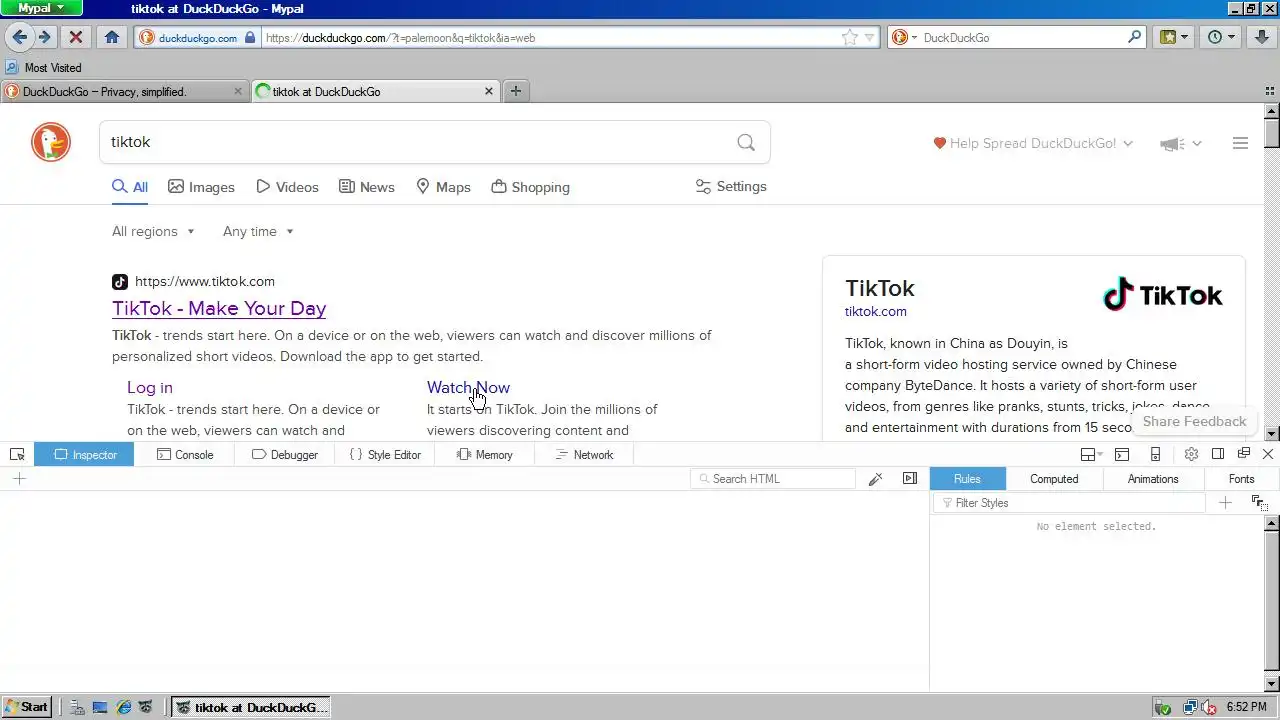Open the Any time filter dropdown
The height and width of the screenshot is (720, 1280).
coord(258,231)
